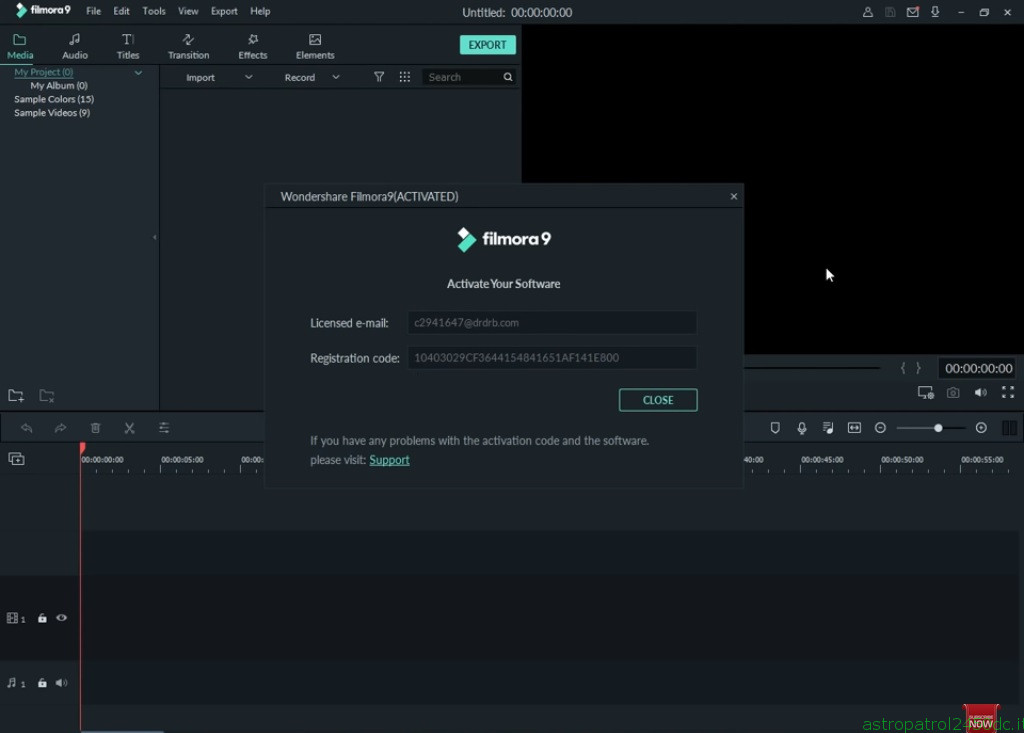Click the red playhead marker on timeline

[x=82, y=448]
